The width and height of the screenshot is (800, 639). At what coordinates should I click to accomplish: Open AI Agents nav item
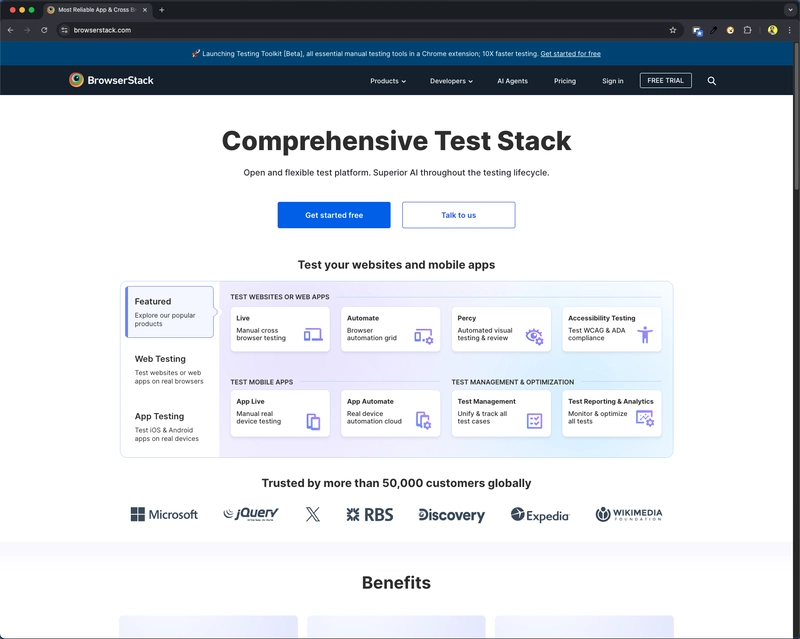click(x=512, y=81)
